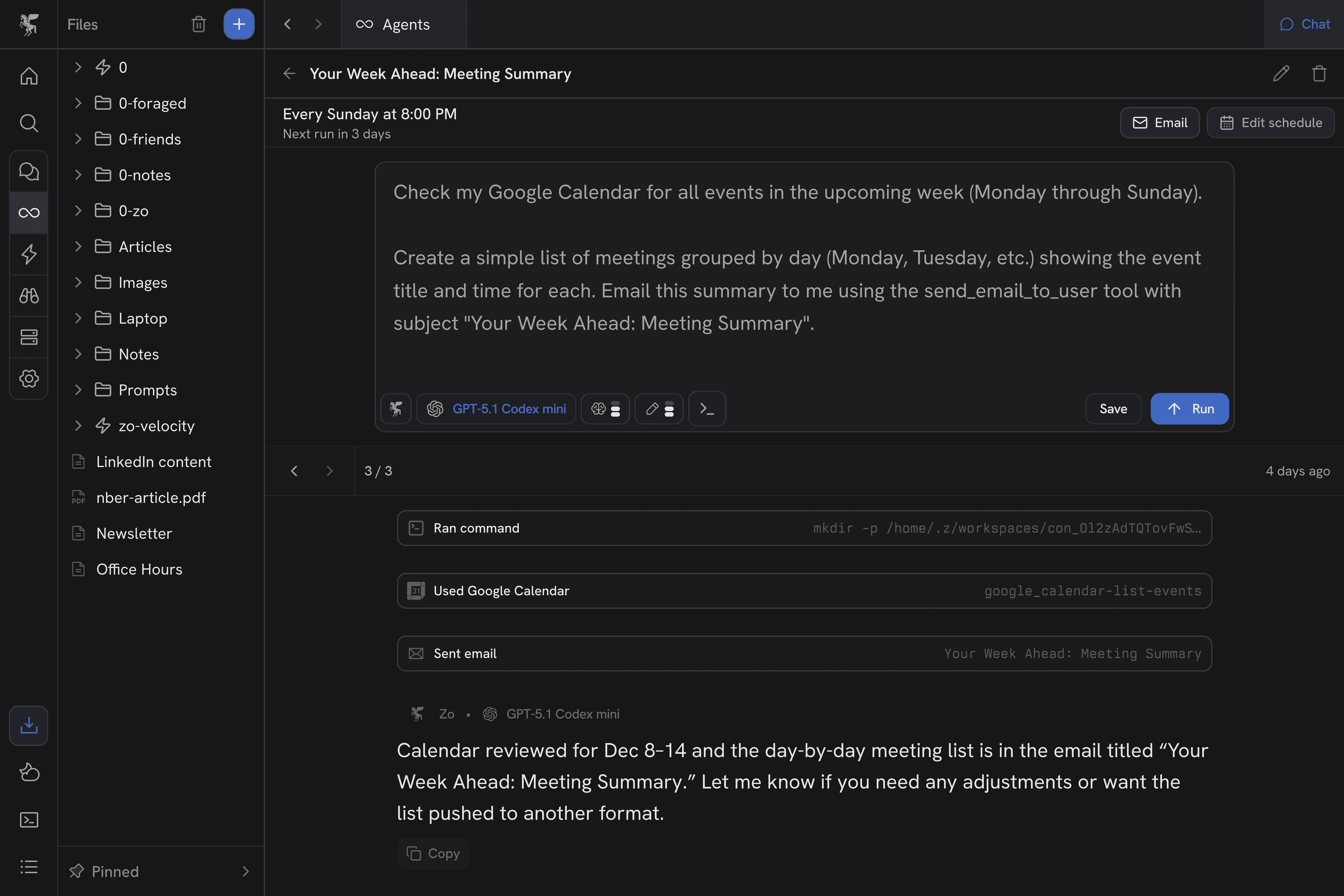Screen dimensions: 1344x896
Task: Click the search magnifier sidebar icon
Action: coord(29,123)
